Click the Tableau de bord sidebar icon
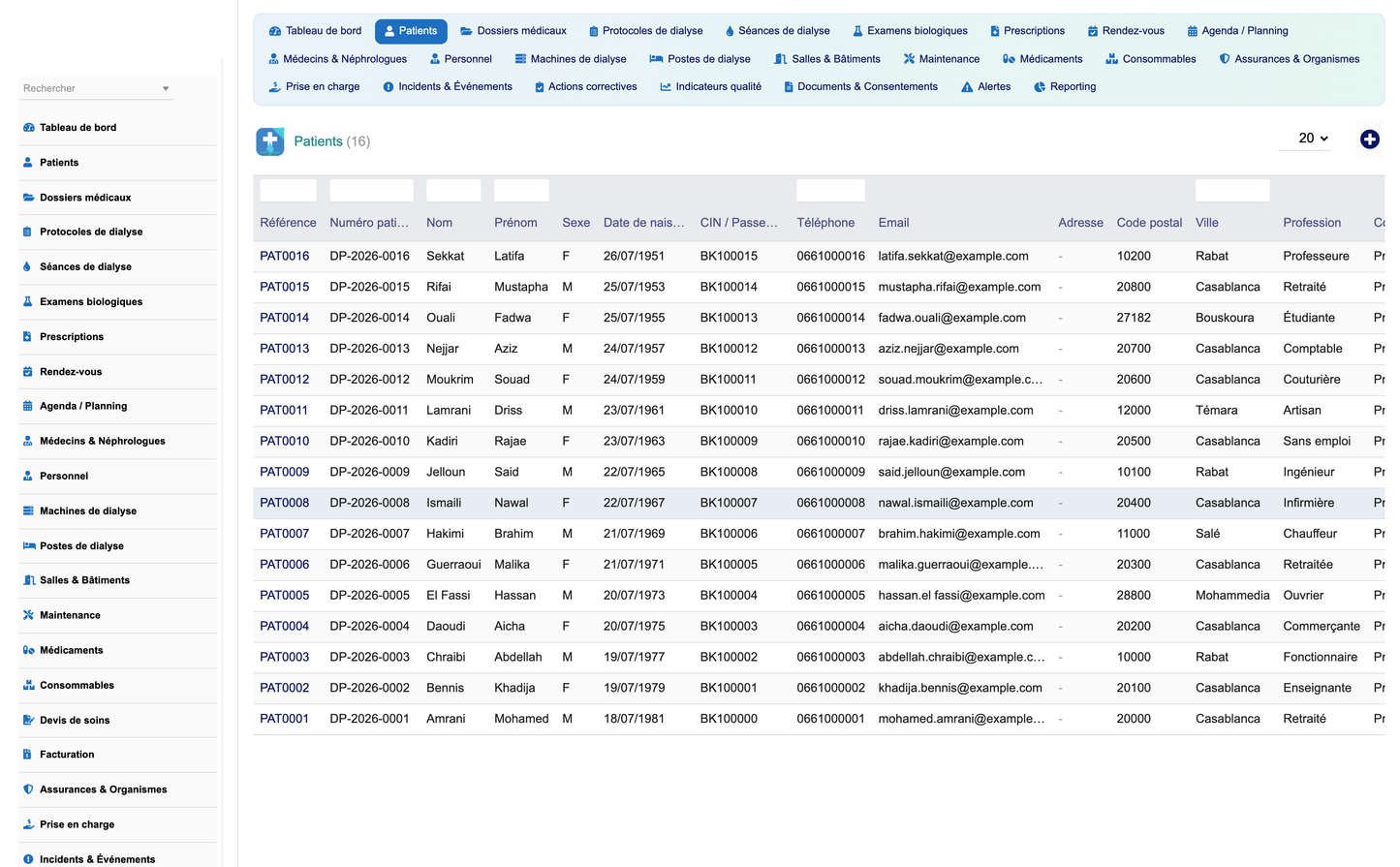Screen dimensions: 1400x867 [x=28, y=128]
